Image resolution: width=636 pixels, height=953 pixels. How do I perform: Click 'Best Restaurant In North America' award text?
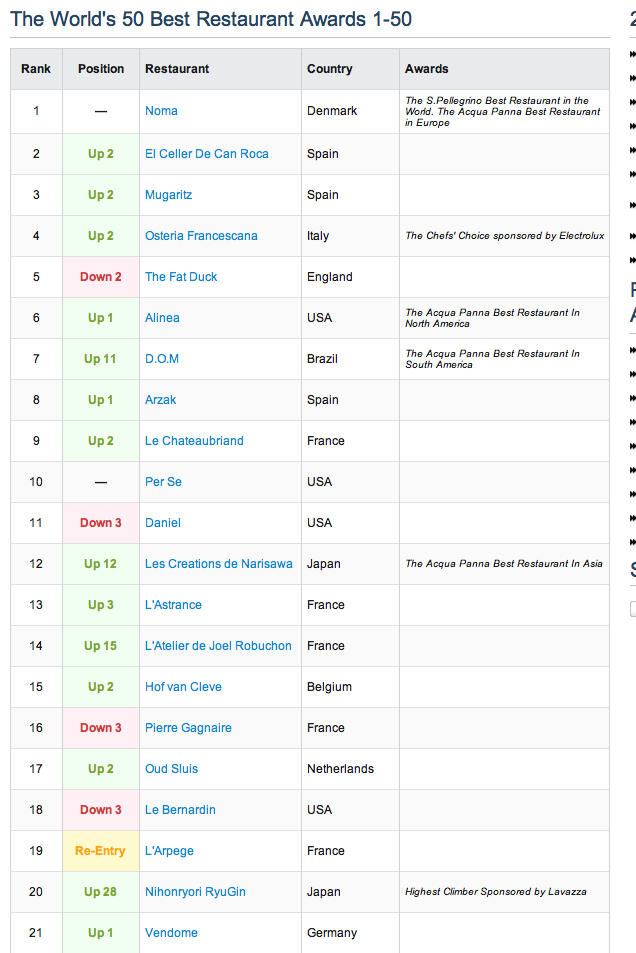point(493,318)
